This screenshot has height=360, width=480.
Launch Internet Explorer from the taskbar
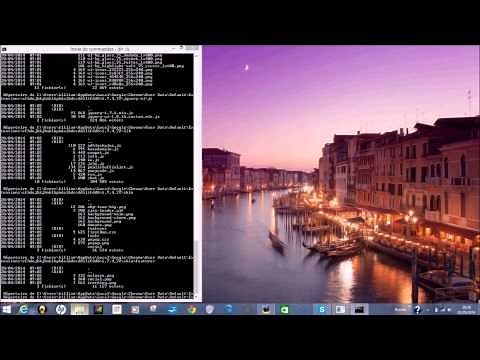[23, 309]
